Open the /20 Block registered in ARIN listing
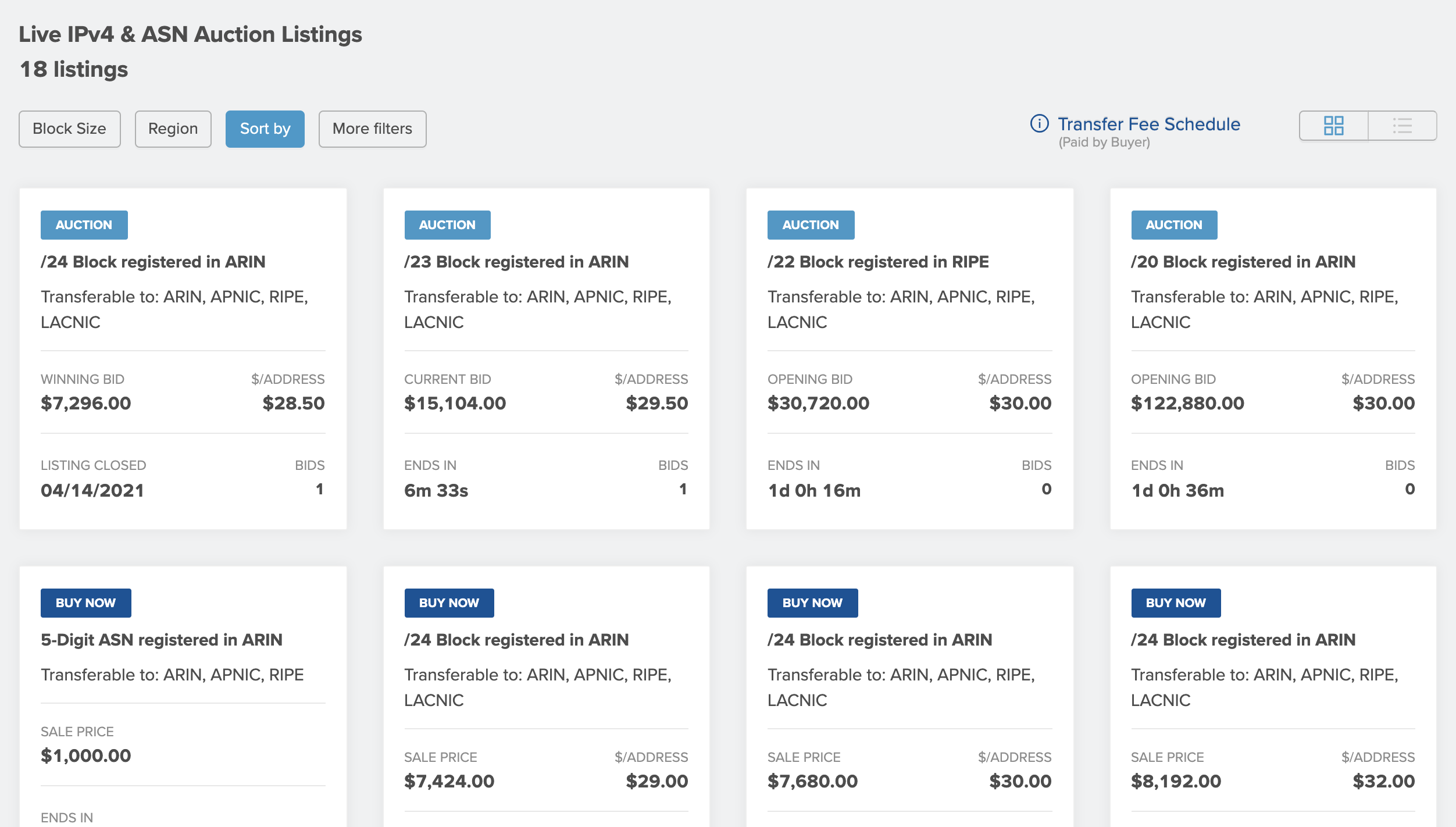The image size is (1456, 827). [1243, 262]
